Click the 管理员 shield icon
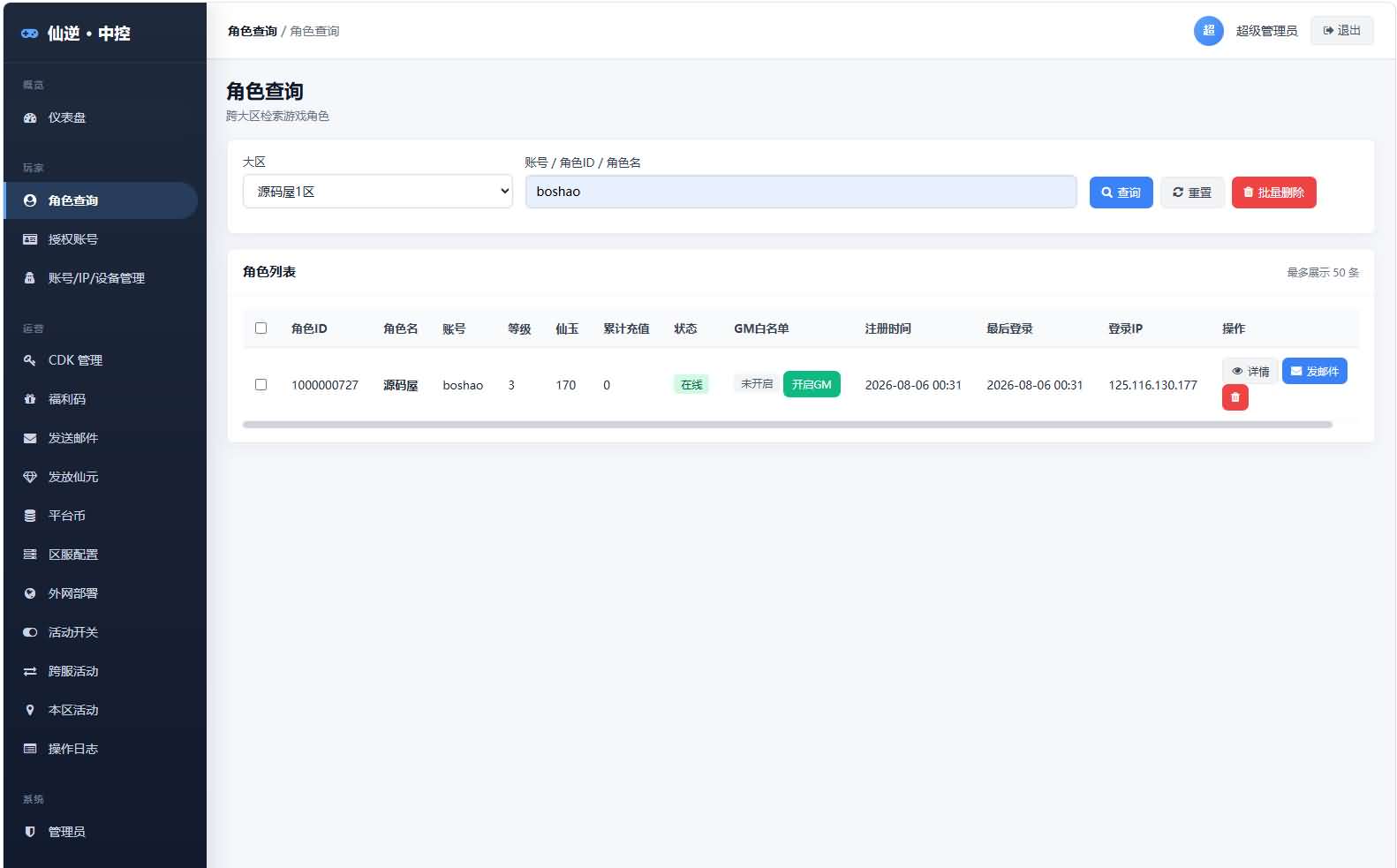This screenshot has width=1397, height=868. (30, 832)
